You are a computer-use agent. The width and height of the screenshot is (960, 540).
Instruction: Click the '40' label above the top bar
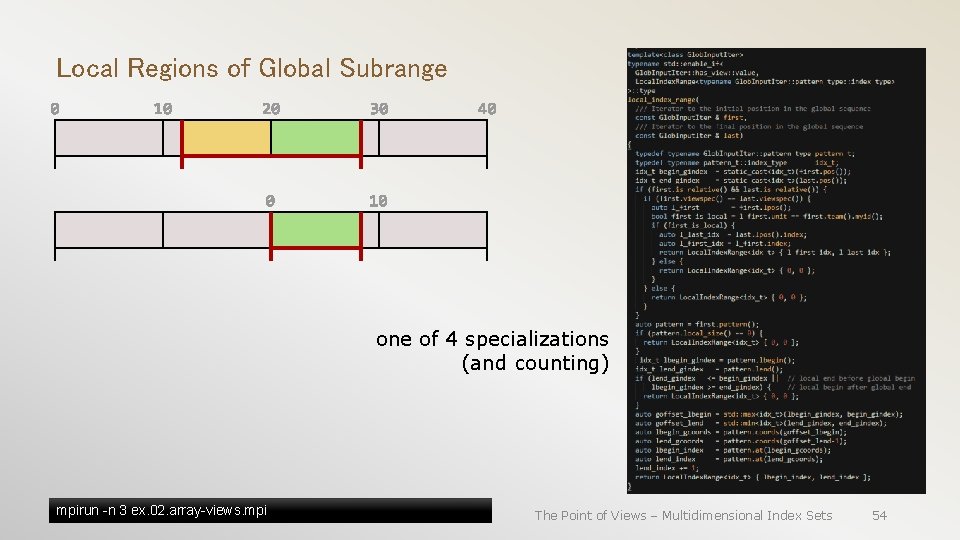pyautogui.click(x=487, y=109)
